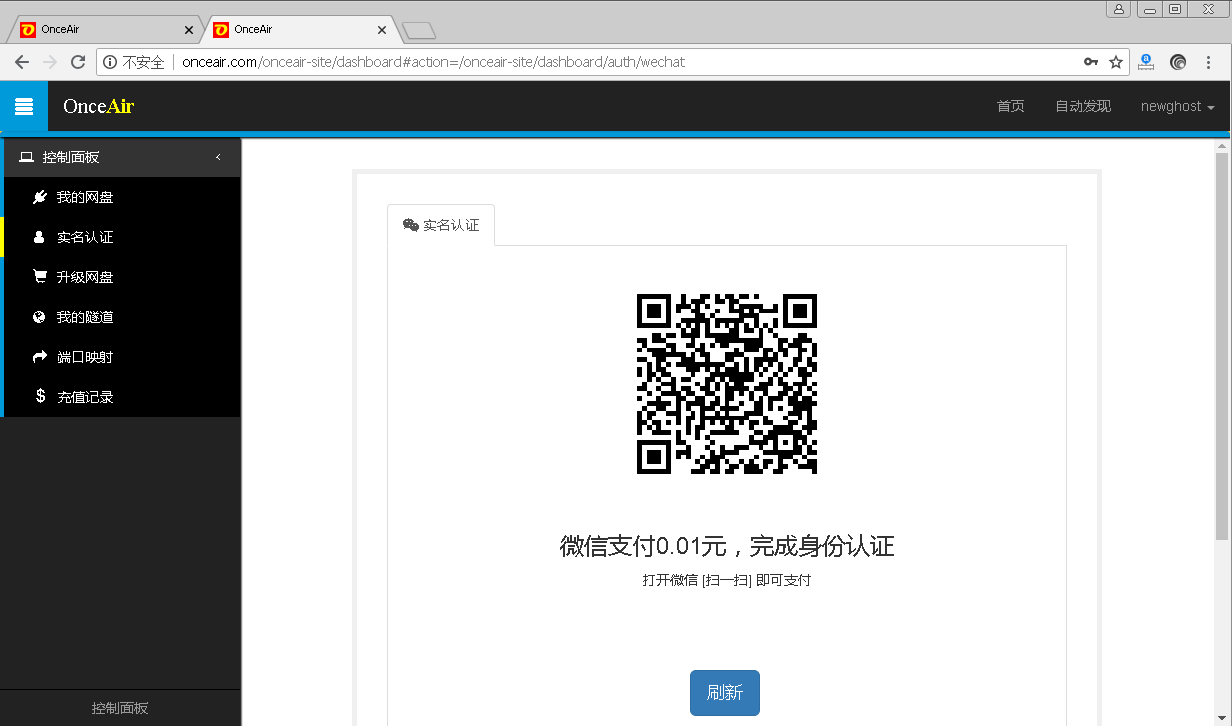
Task: Click the 微信支付0.01元 heading text
Action: coord(727,546)
